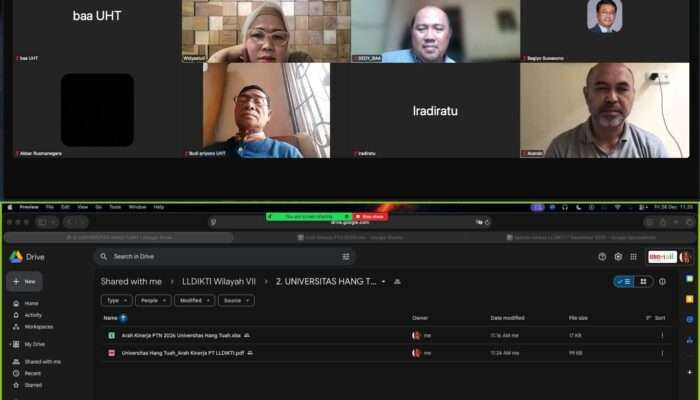Go to Shared with me in sidebar
This screenshot has width=700, height=400.
(x=42, y=361)
